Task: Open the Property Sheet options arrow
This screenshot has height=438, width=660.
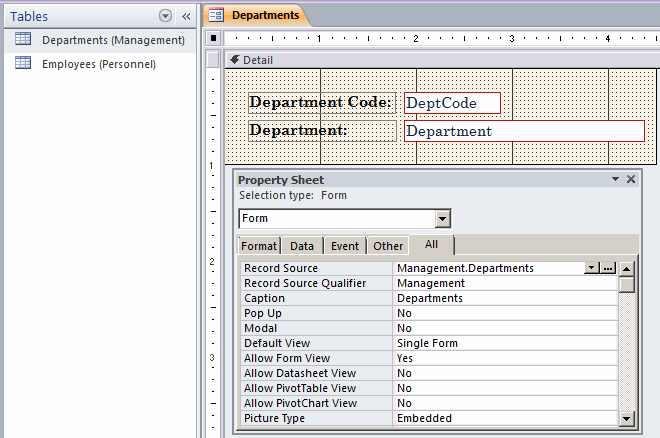Action: point(615,179)
